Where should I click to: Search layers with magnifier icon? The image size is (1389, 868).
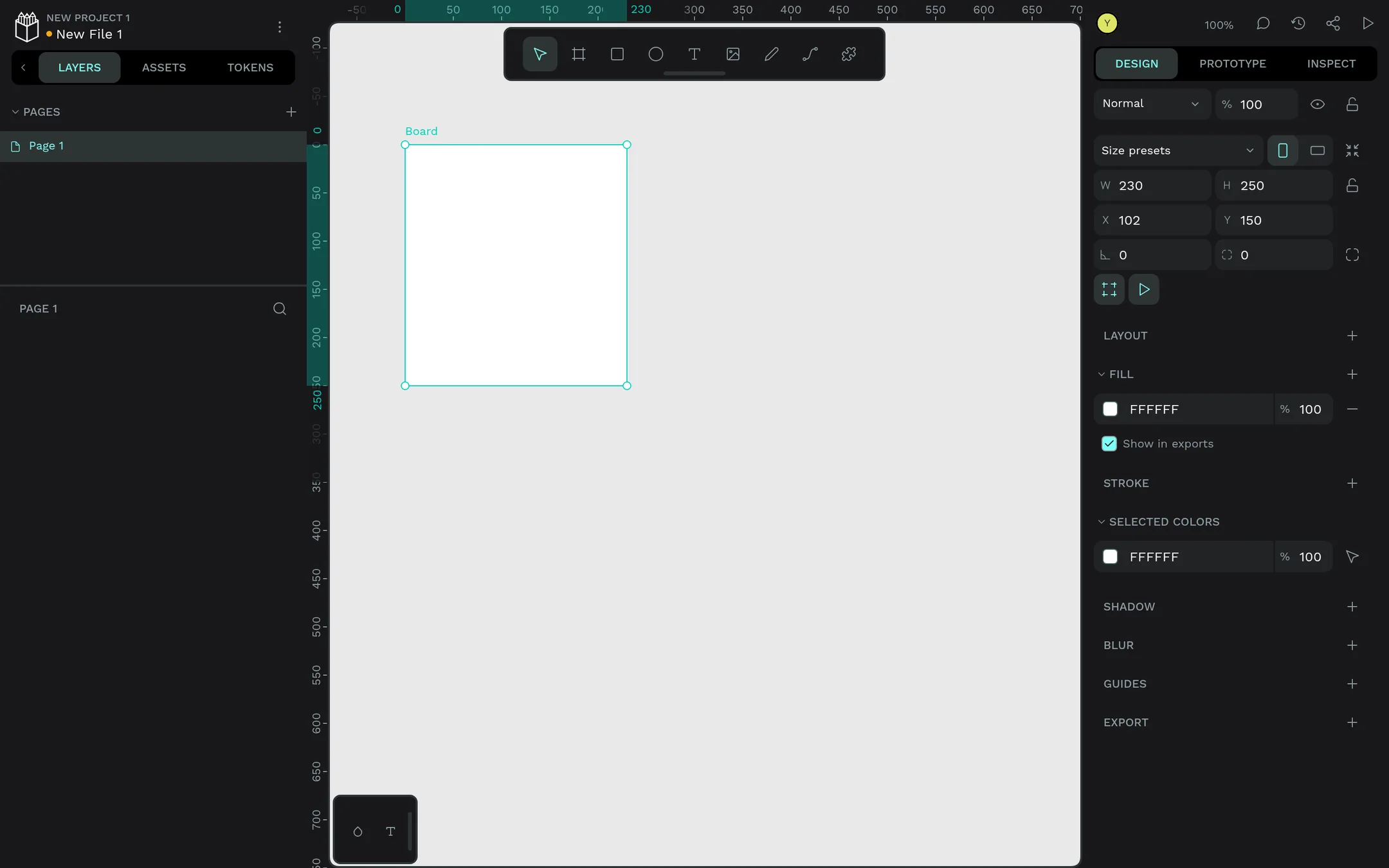279,309
